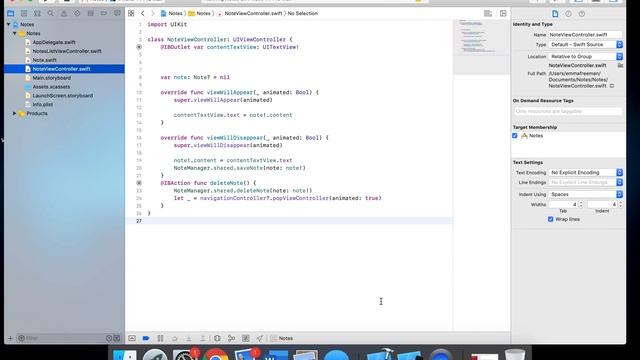Go back in editor history

coord(142,13)
